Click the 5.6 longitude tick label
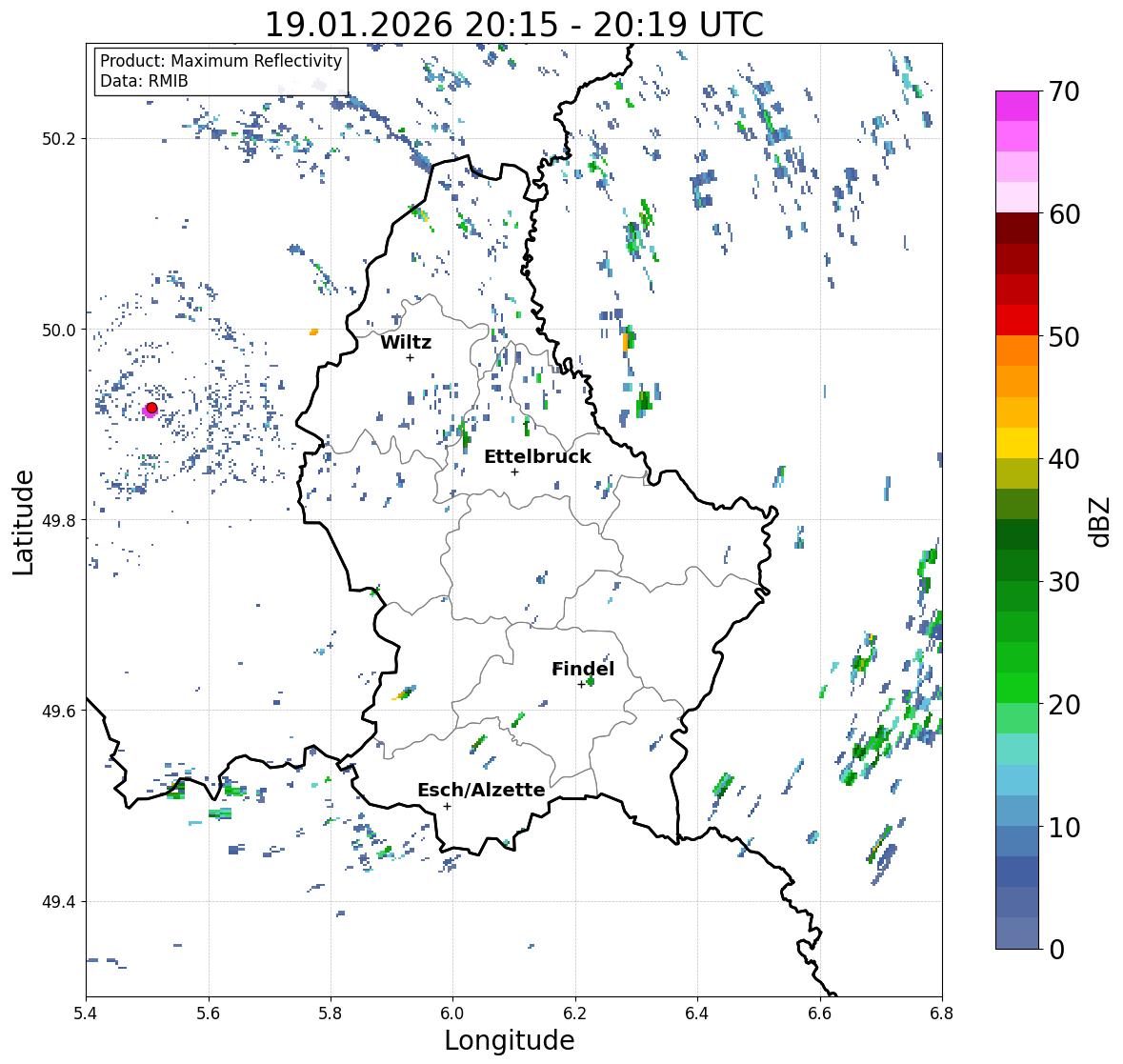This screenshot has width=1123, height=1064. [209, 1014]
